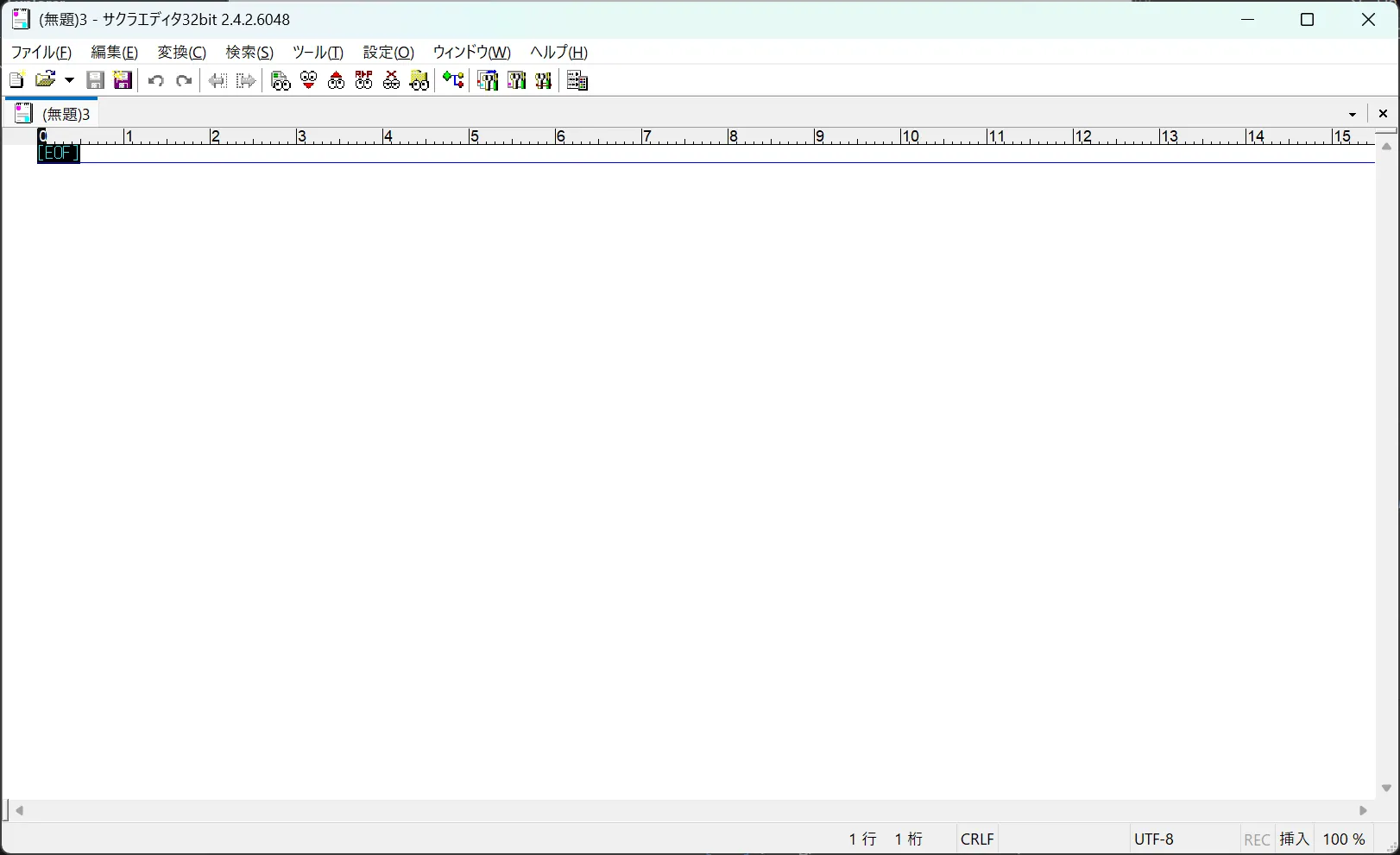Screen dimensions: 1400x855
Task: Open the Grep folder search icon
Action: coord(419,80)
